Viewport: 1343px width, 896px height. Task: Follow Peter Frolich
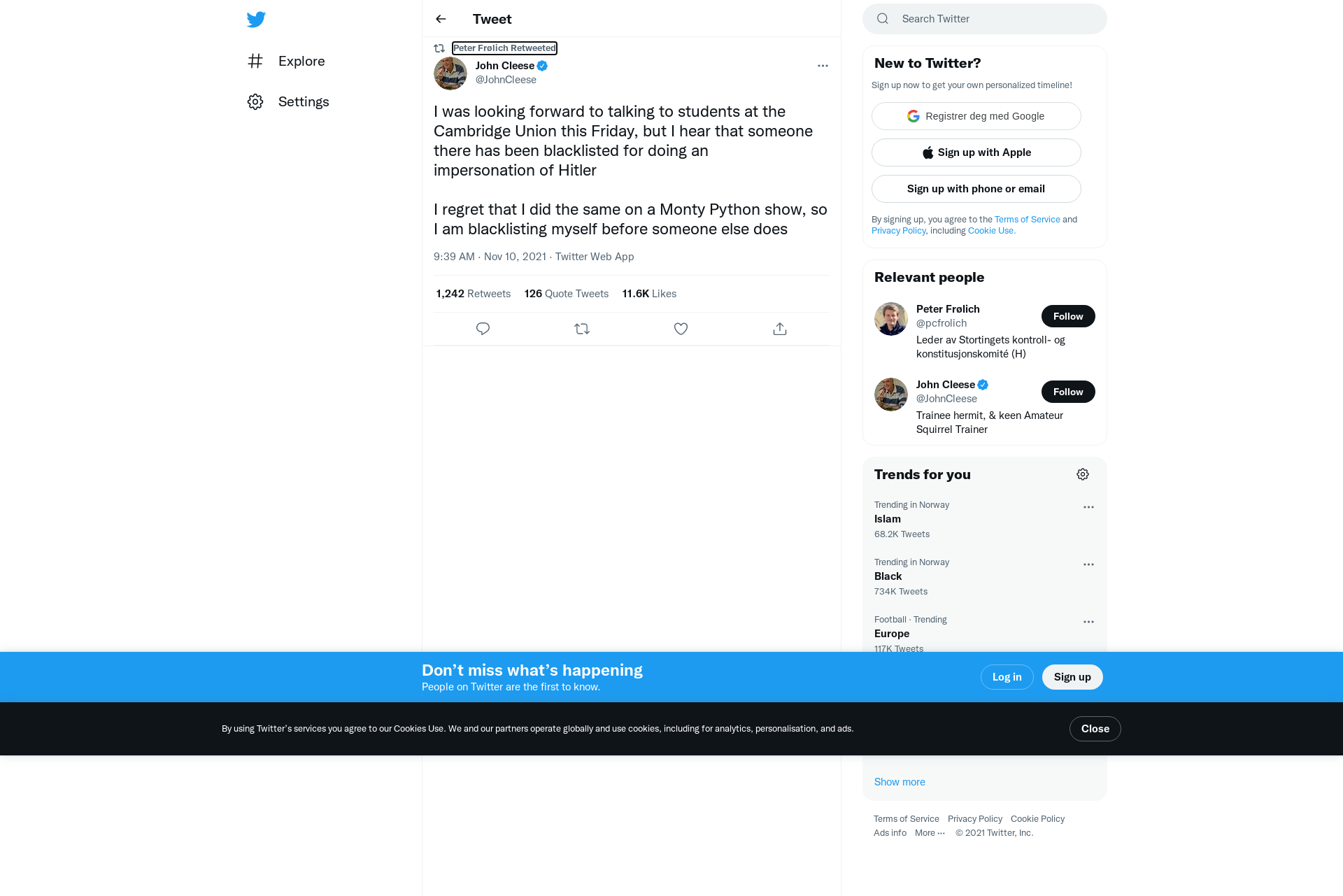[x=1068, y=316]
